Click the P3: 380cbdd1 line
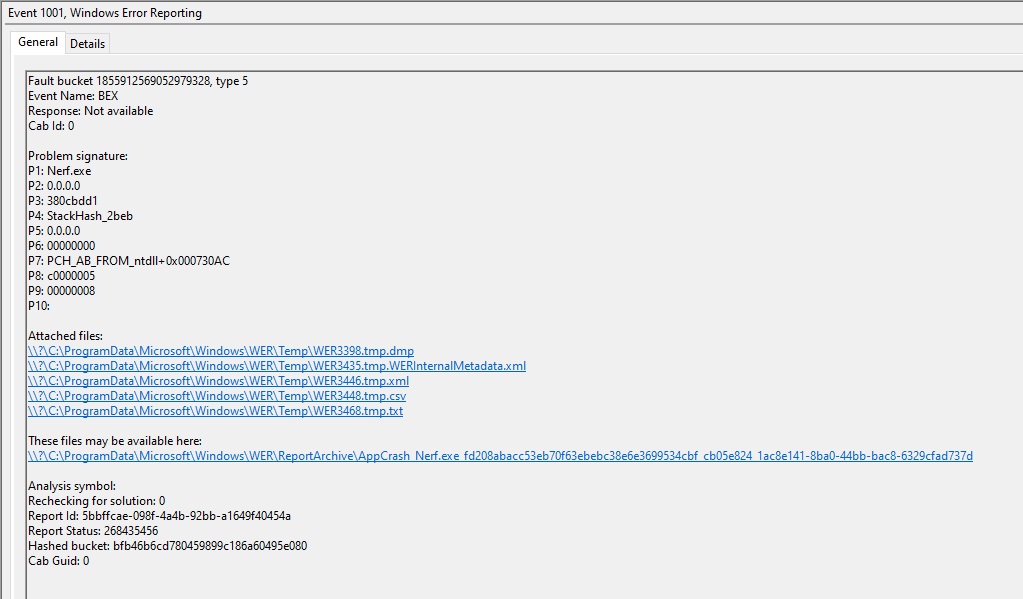The image size is (1023, 599). 63,201
